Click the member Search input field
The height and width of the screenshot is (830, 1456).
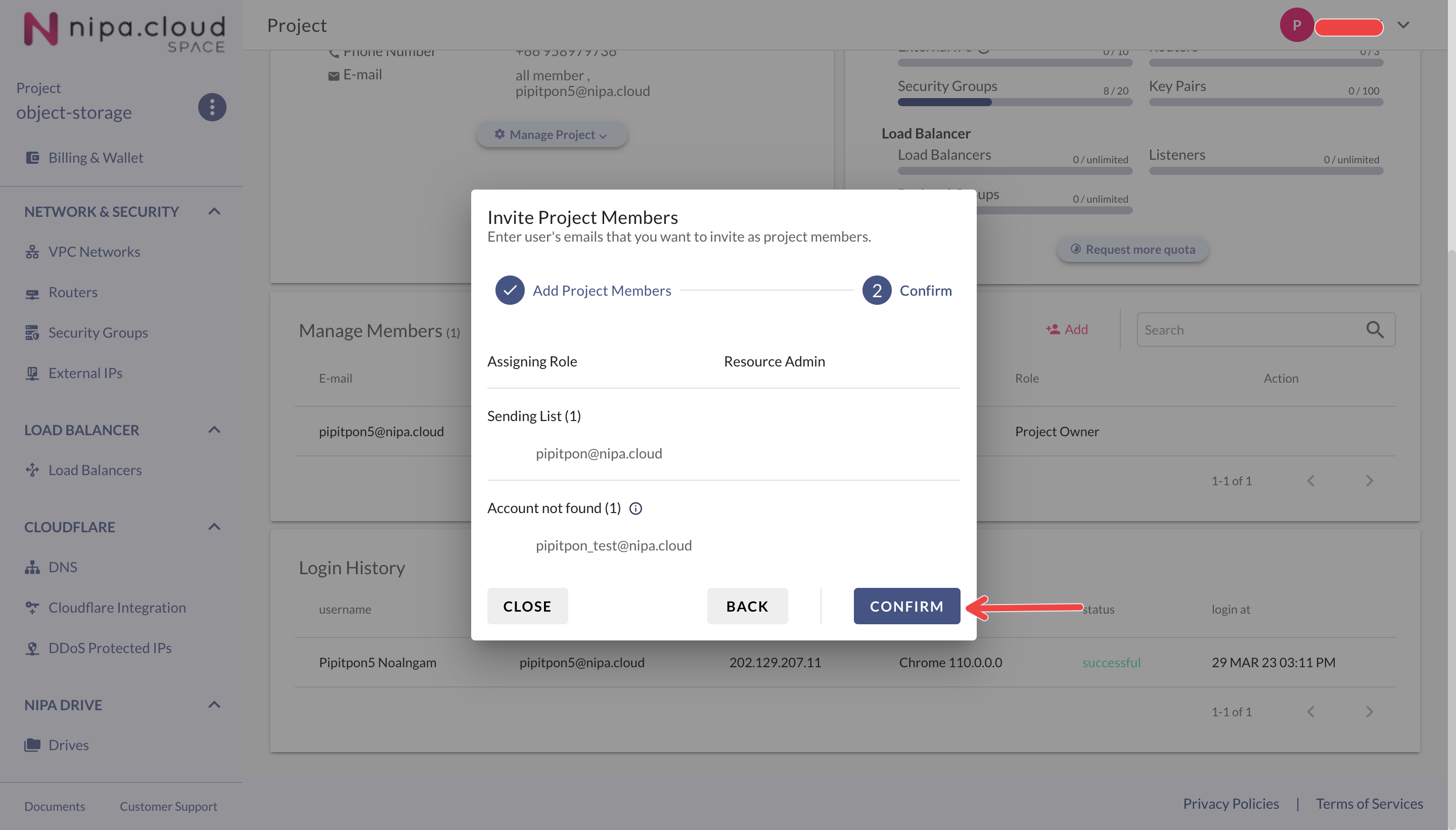1249,330
